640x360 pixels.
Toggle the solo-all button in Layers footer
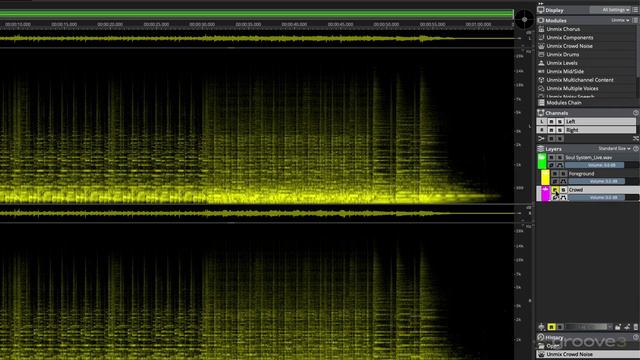tap(560, 327)
